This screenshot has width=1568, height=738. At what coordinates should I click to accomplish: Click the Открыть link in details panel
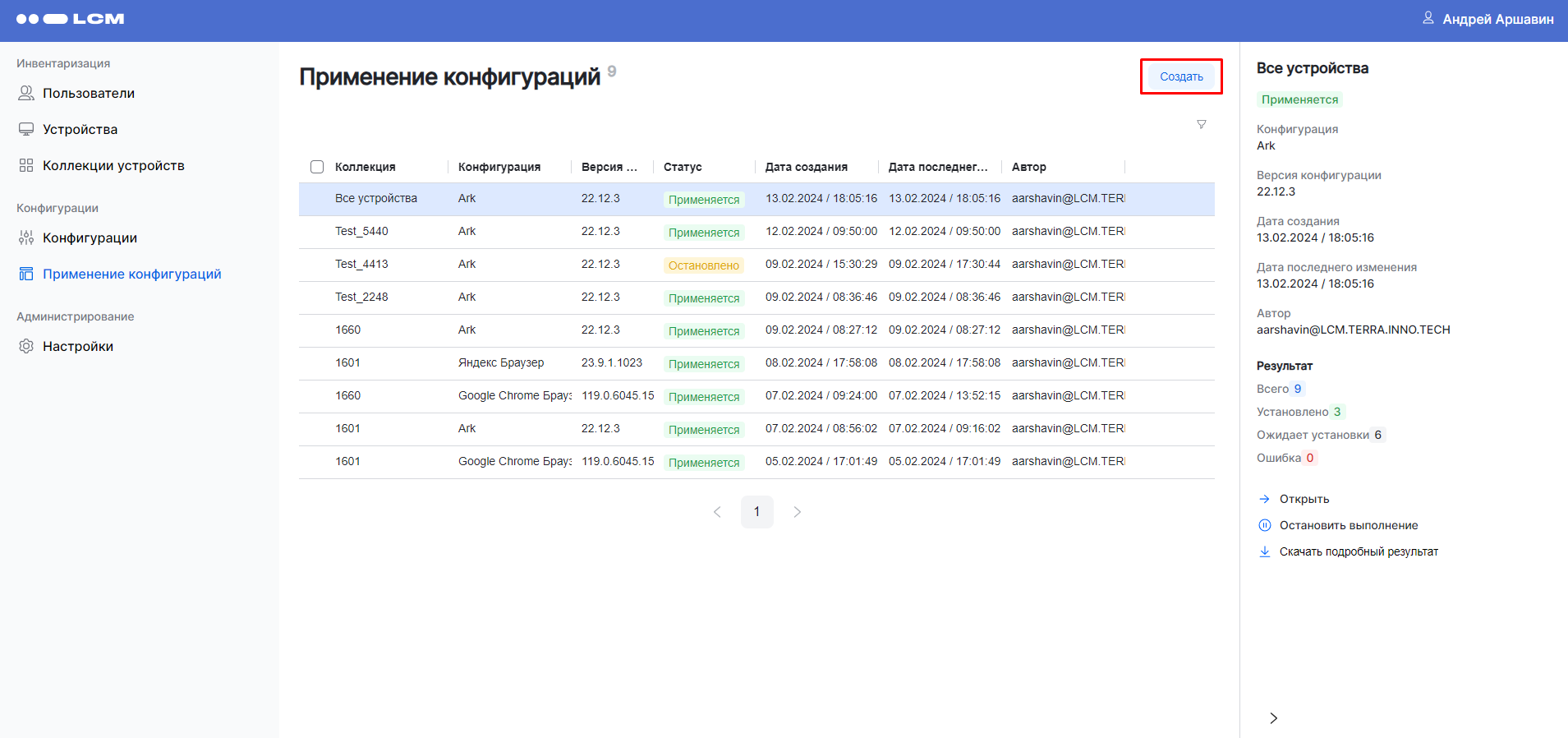coord(1304,499)
